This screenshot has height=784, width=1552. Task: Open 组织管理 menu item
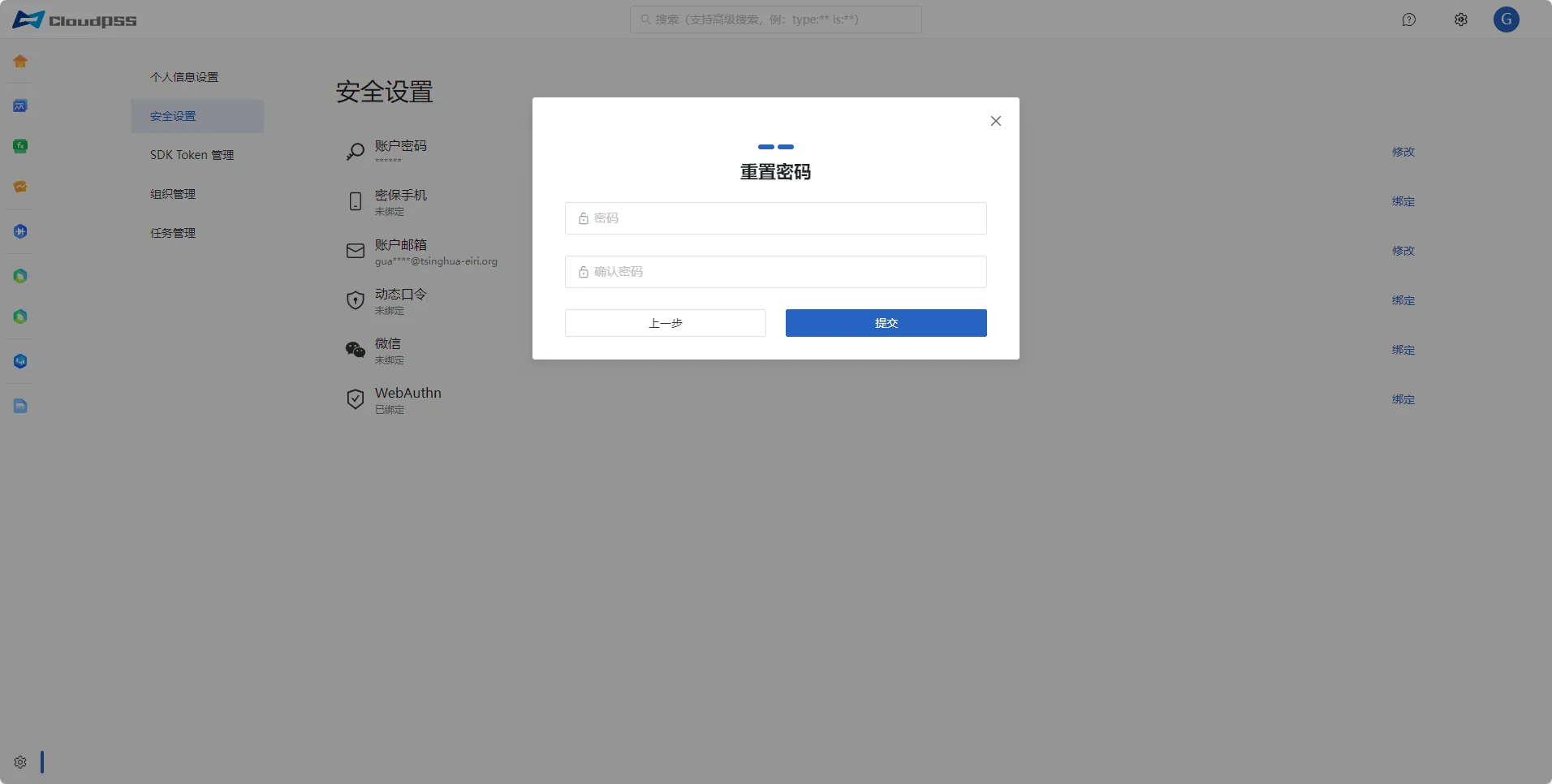tap(197, 194)
